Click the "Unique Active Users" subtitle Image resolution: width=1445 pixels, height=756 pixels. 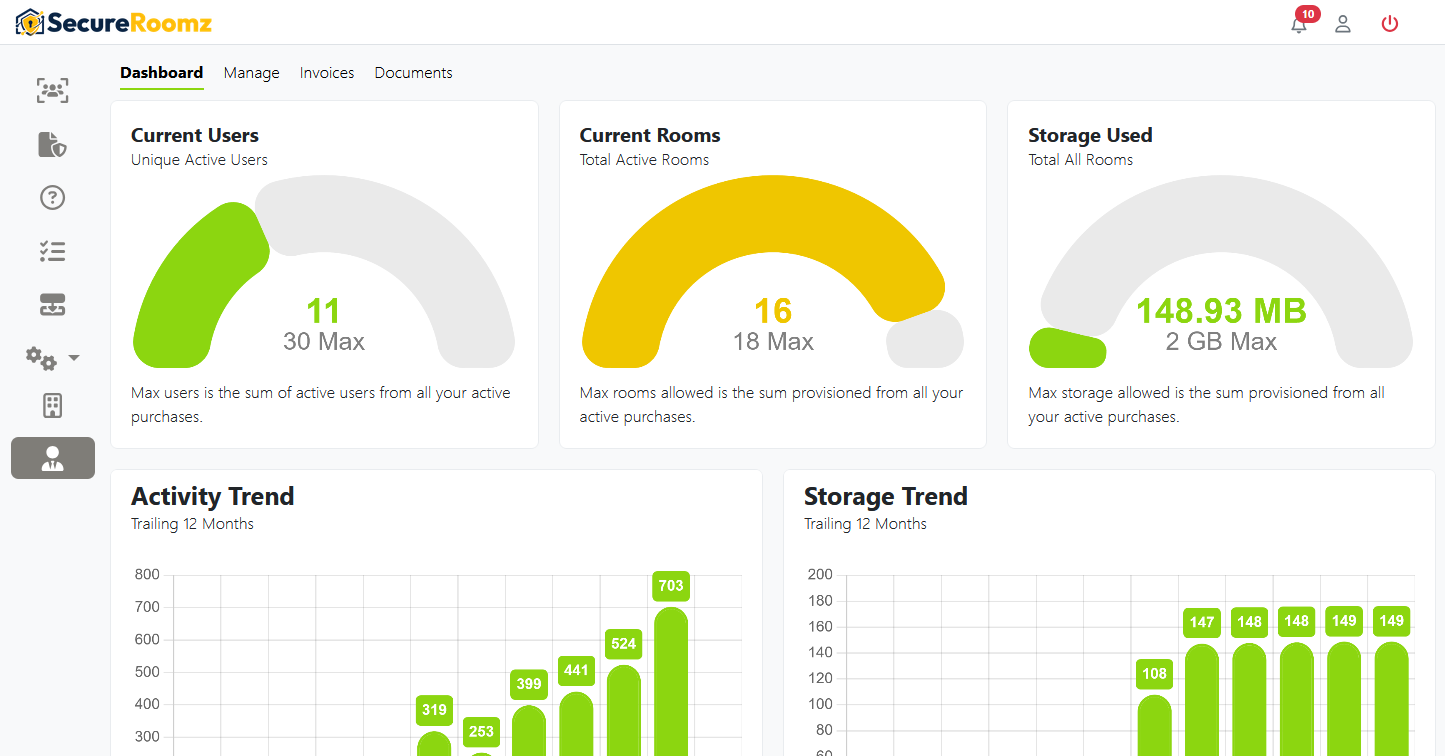click(x=199, y=160)
